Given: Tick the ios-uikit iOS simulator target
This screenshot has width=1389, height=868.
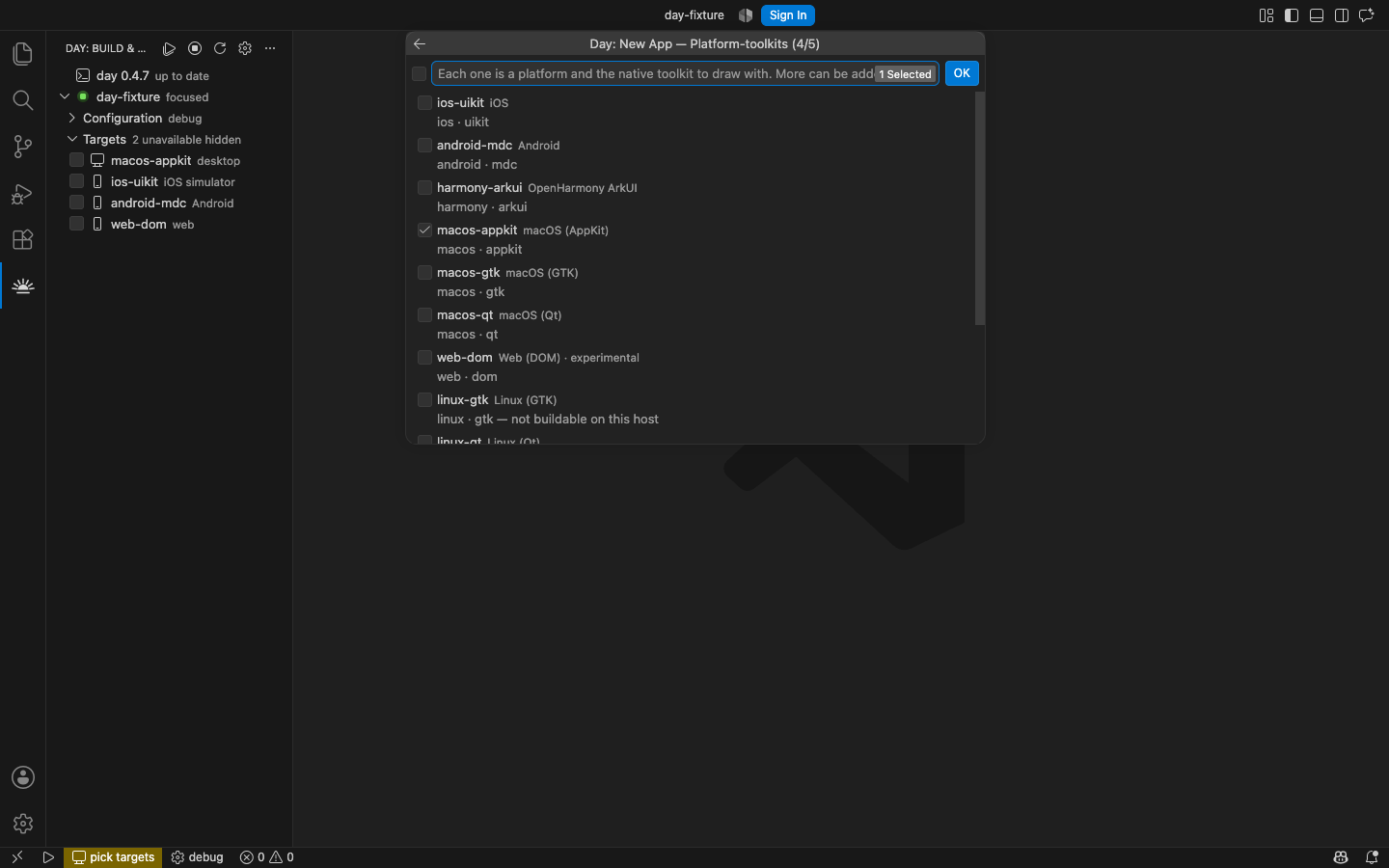Looking at the screenshot, I should pyautogui.click(x=76, y=181).
